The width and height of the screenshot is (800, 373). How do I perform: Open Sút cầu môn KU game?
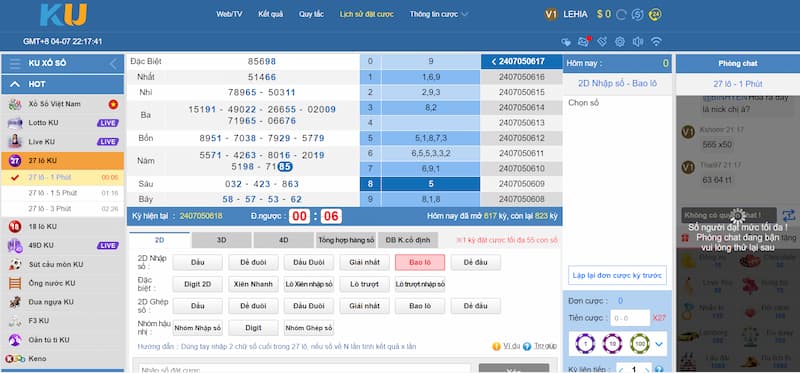pos(63,264)
